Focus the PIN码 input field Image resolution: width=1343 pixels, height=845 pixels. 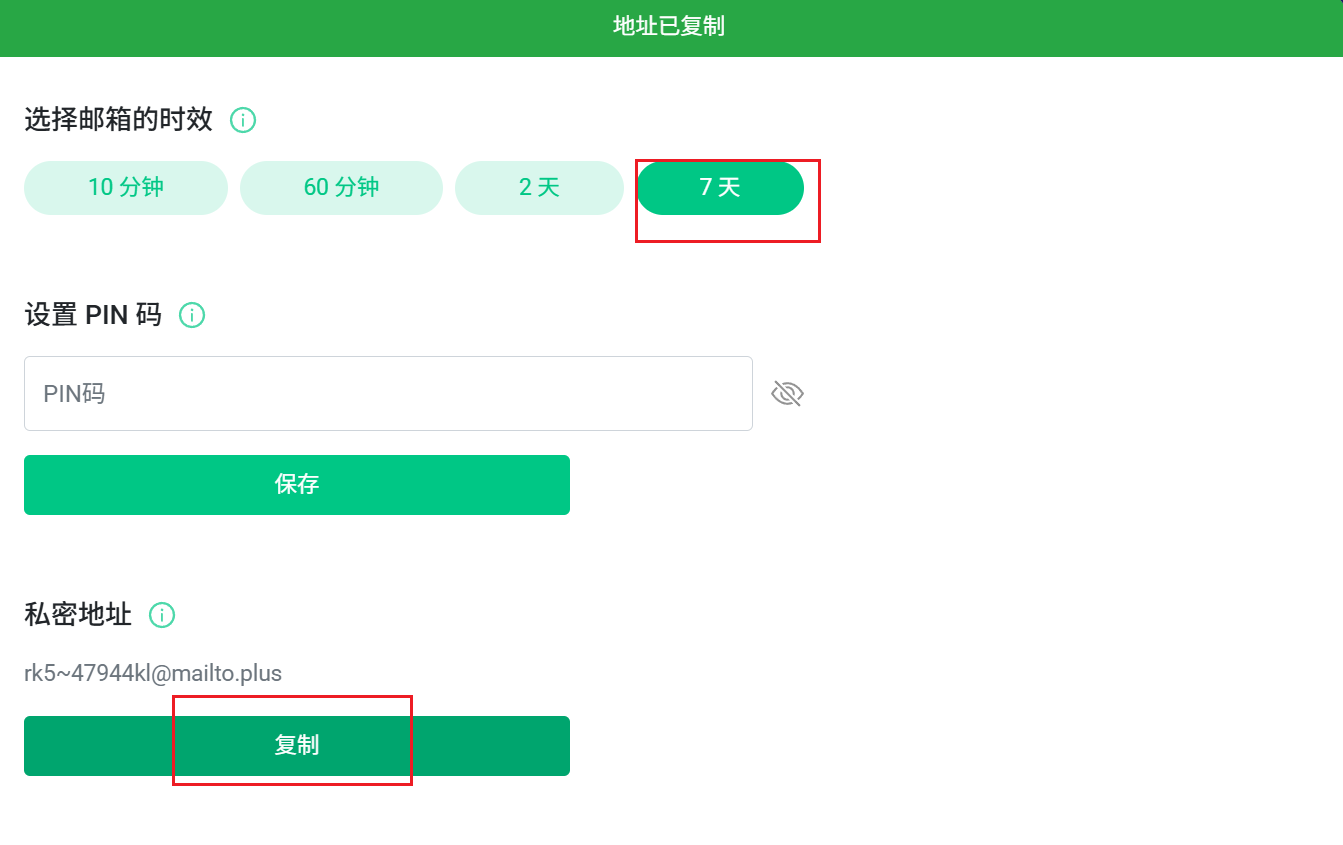388,394
